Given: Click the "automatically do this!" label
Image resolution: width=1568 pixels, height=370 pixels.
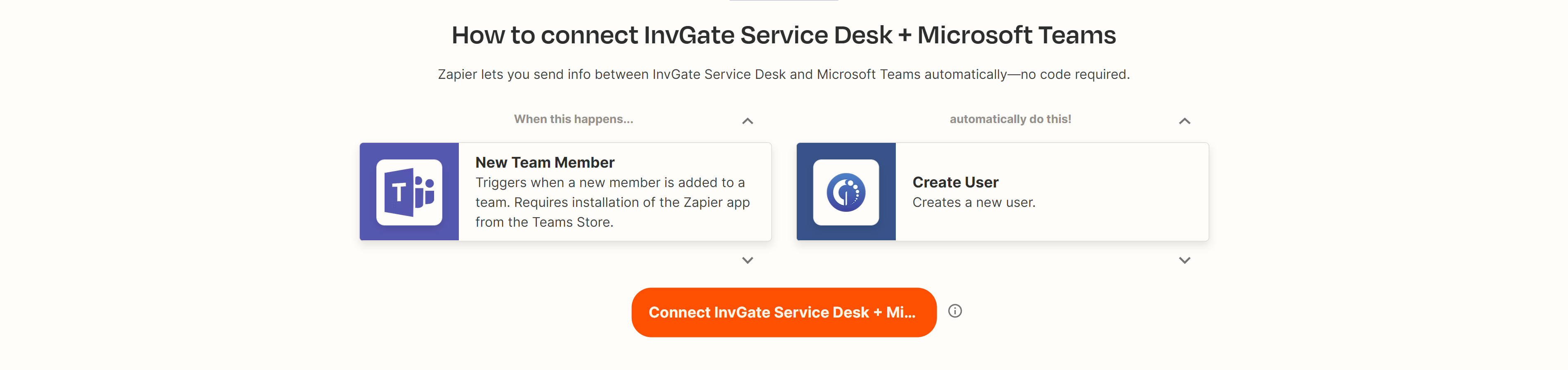Looking at the screenshot, I should click(1010, 119).
